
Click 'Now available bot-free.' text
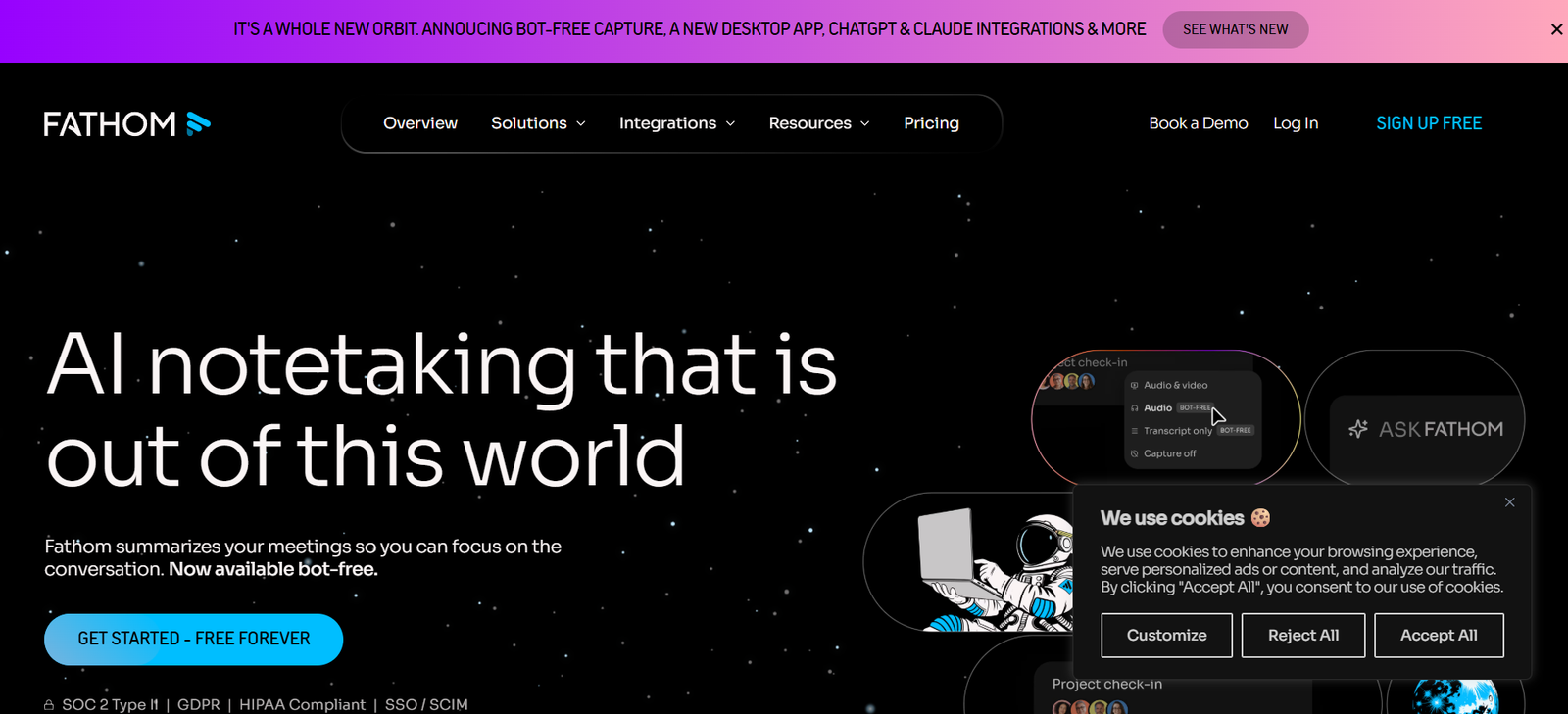point(273,569)
